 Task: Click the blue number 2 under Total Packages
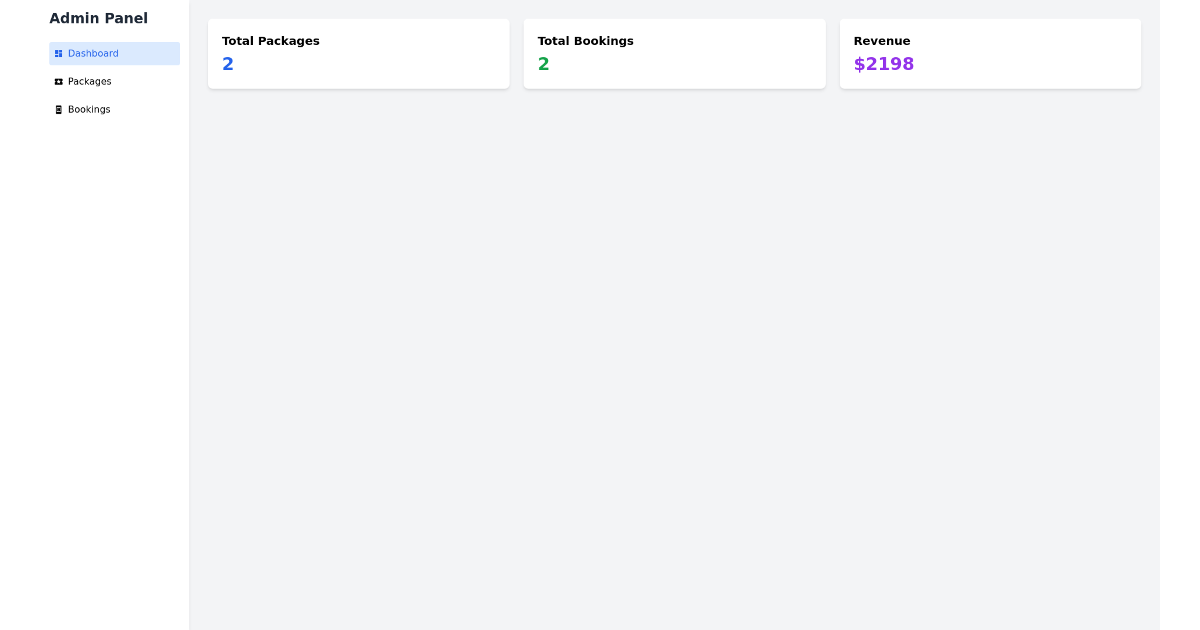(x=228, y=64)
